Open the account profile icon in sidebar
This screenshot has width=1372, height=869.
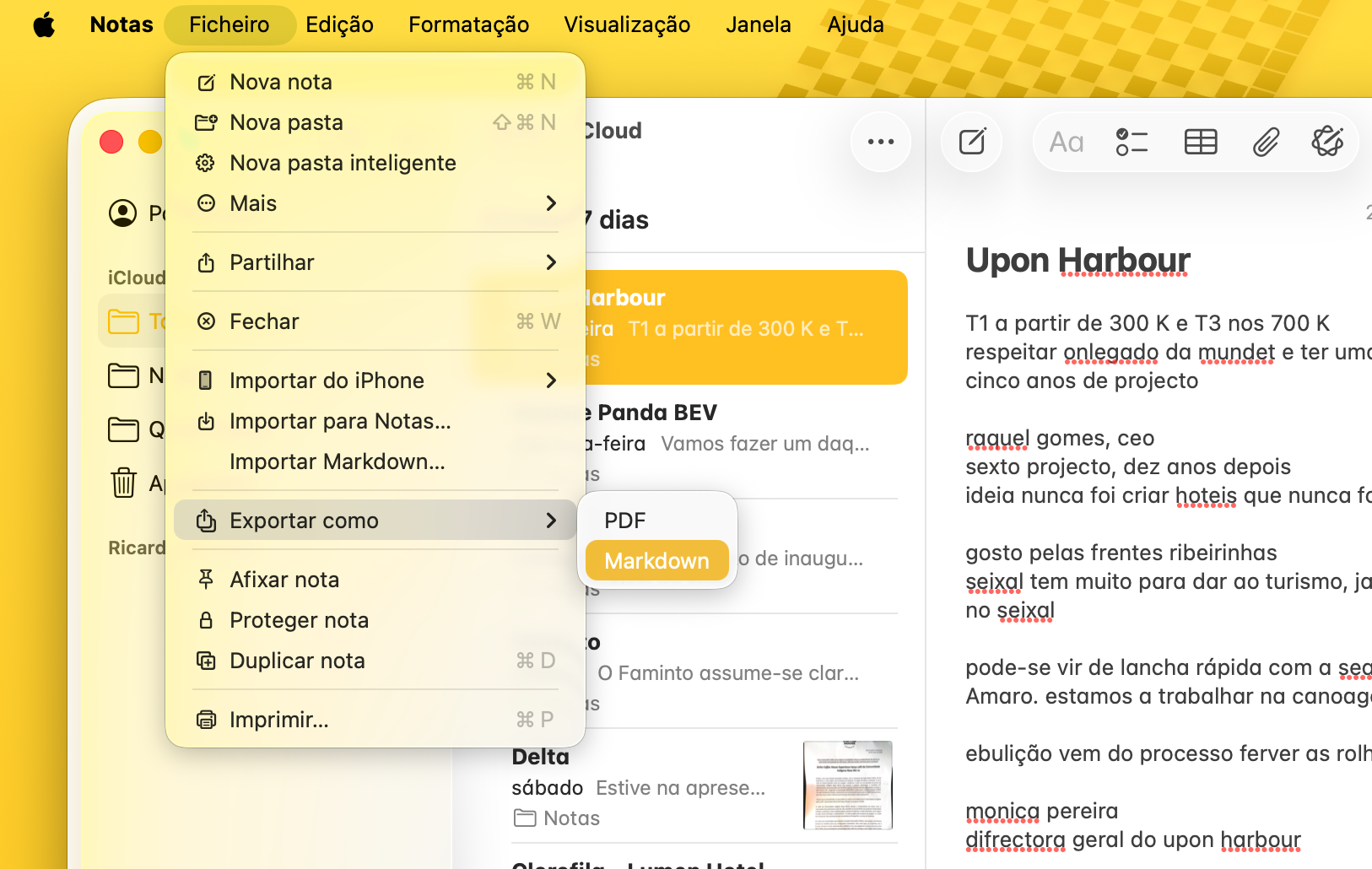coord(123,213)
